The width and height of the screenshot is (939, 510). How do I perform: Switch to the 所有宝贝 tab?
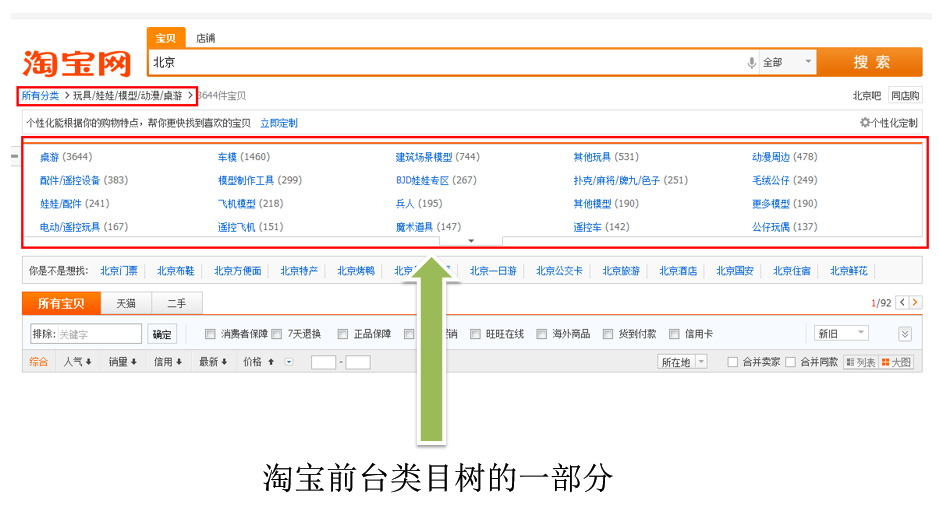coord(61,303)
